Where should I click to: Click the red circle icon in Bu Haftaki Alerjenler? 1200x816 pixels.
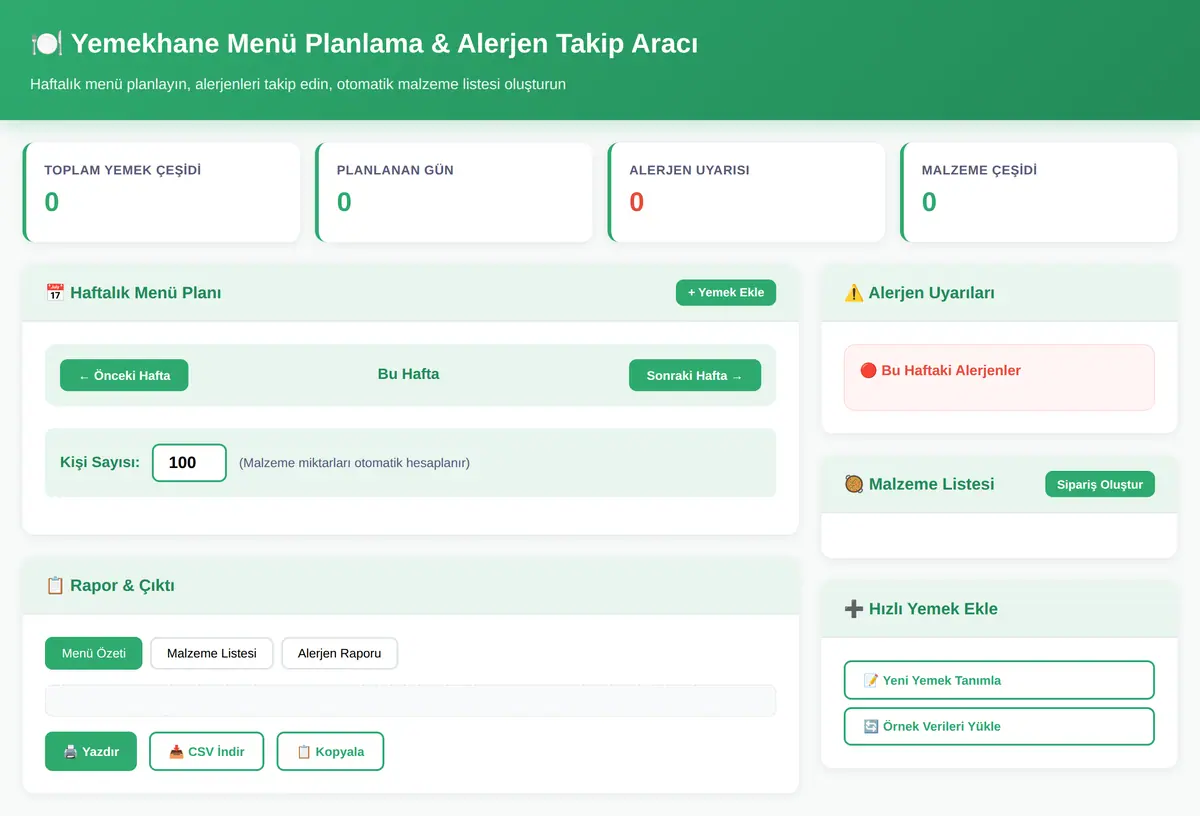(868, 370)
